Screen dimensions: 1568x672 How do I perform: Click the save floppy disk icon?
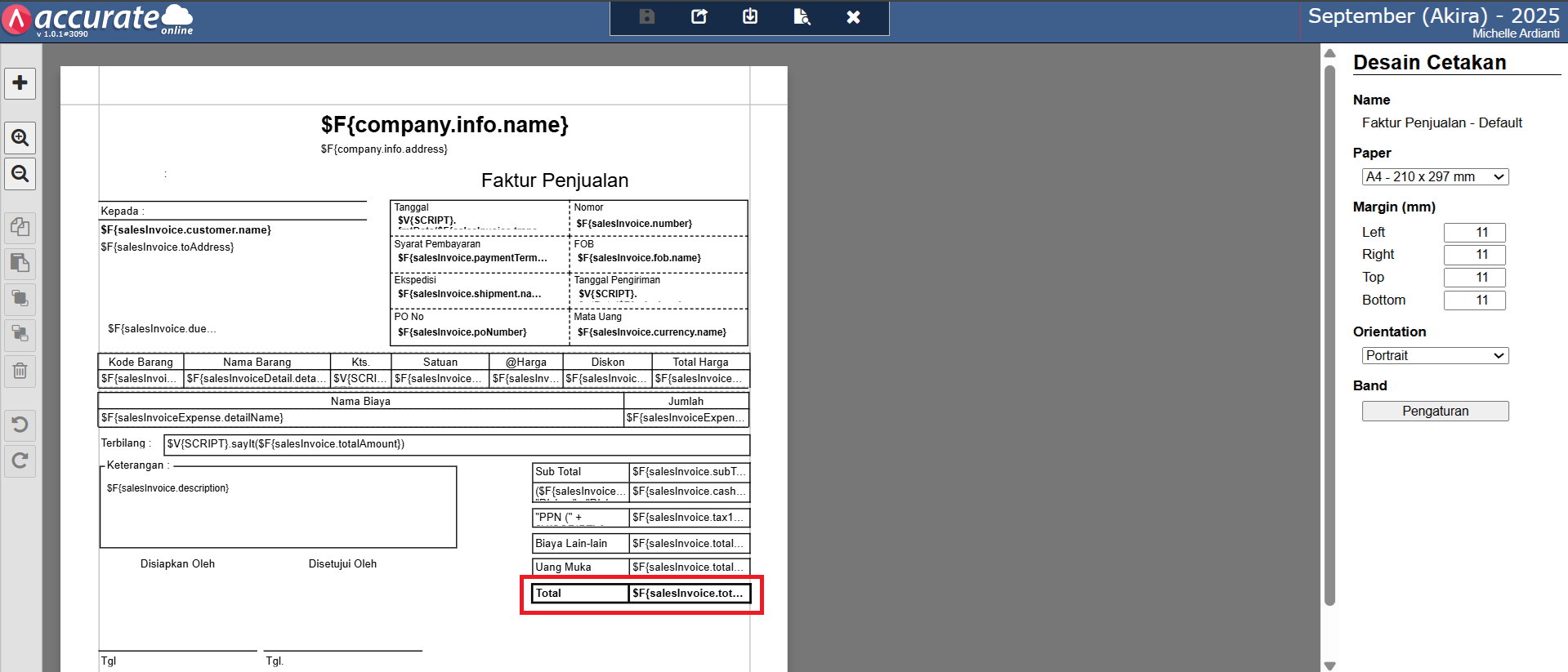[647, 17]
